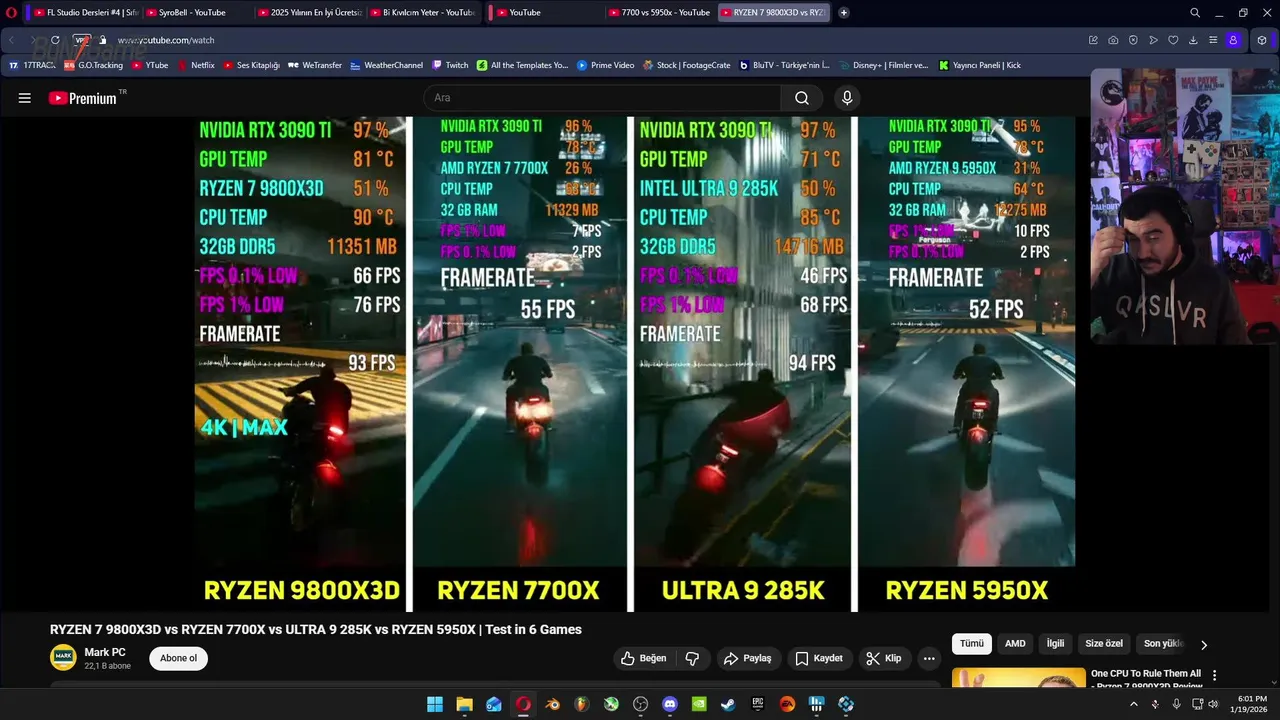Open EA app from the taskbar
Screen dimensions: 1280x720
(x=787, y=704)
